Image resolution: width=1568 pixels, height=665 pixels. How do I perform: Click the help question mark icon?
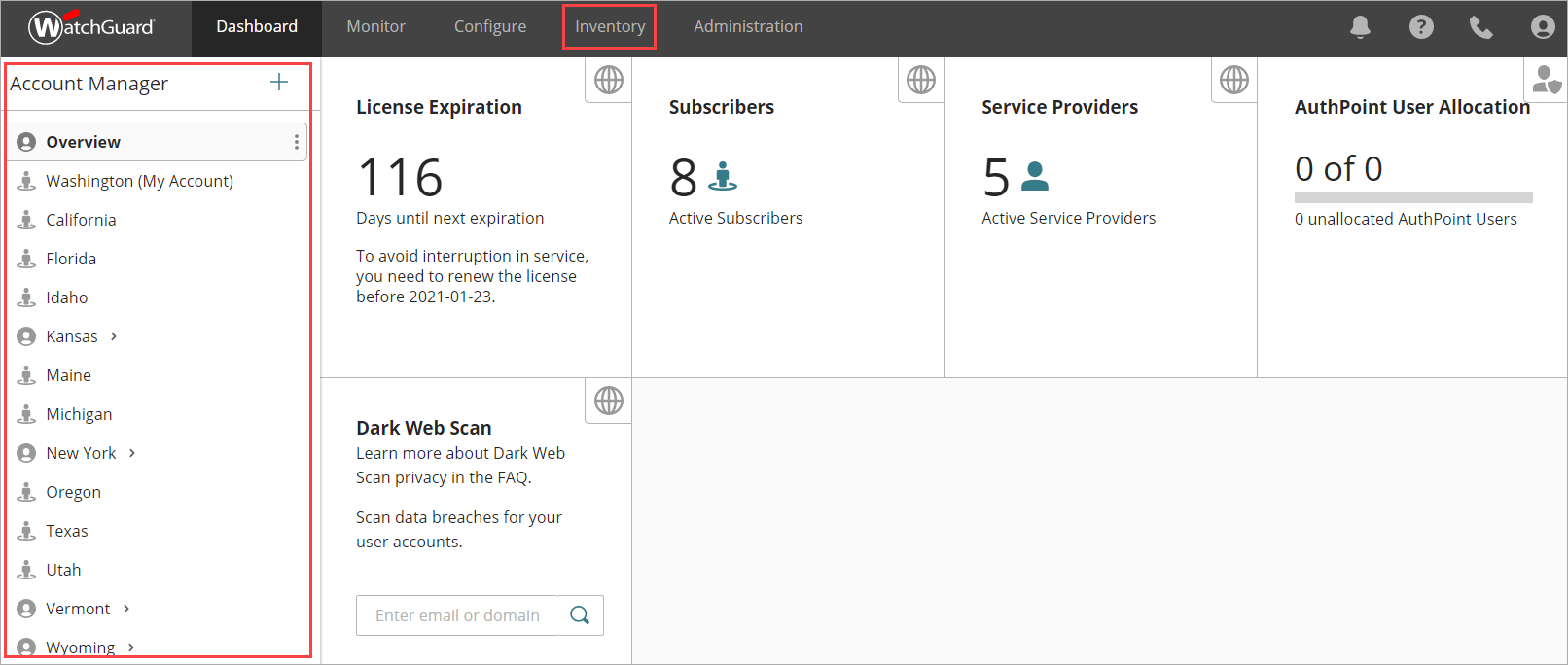(1421, 27)
